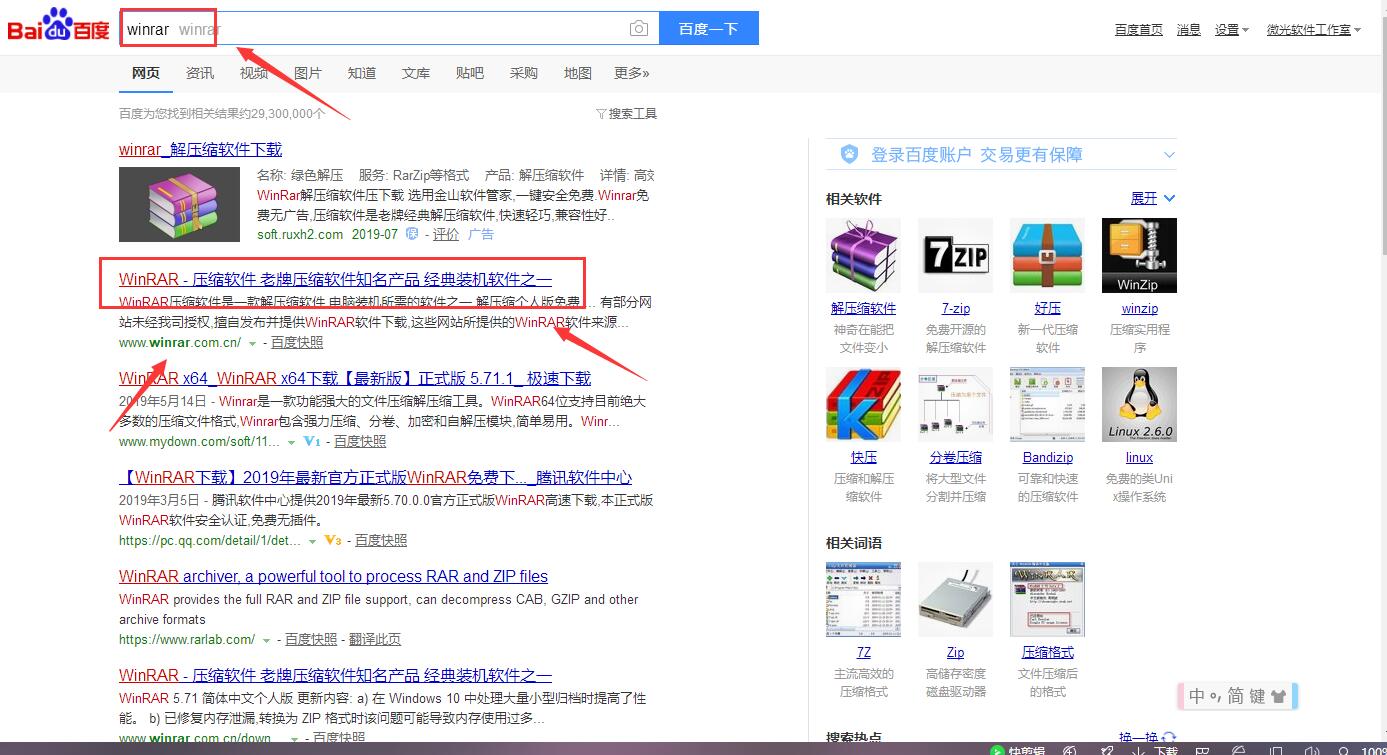Select the 网页 tab
The height and width of the screenshot is (755, 1387).
(146, 73)
